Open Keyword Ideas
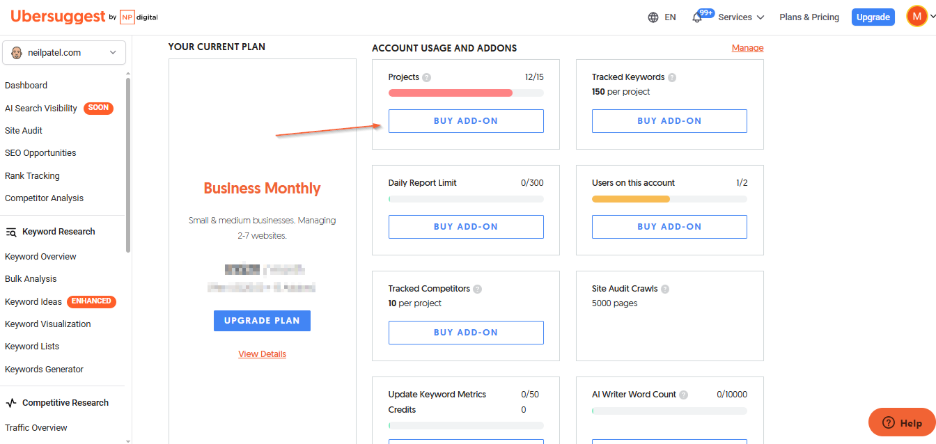Screen dimensions: 936x444 [33, 302]
